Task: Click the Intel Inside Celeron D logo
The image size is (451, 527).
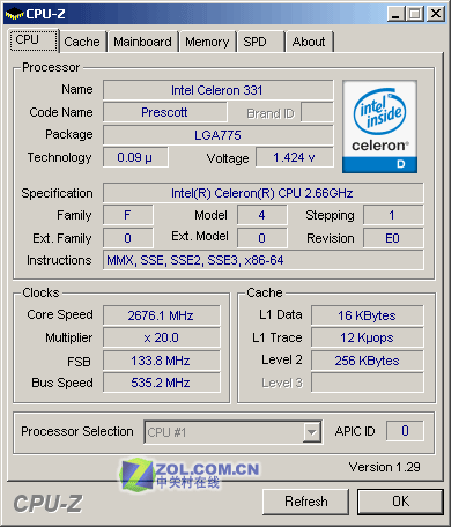Action: pos(379,127)
